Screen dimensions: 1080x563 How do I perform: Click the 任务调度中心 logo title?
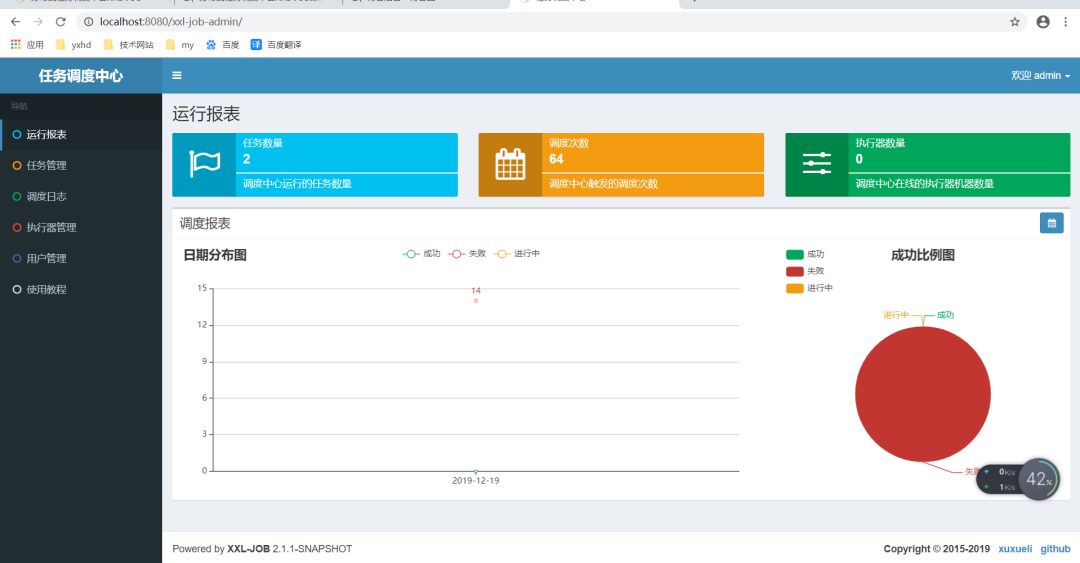pyautogui.click(x=81, y=76)
